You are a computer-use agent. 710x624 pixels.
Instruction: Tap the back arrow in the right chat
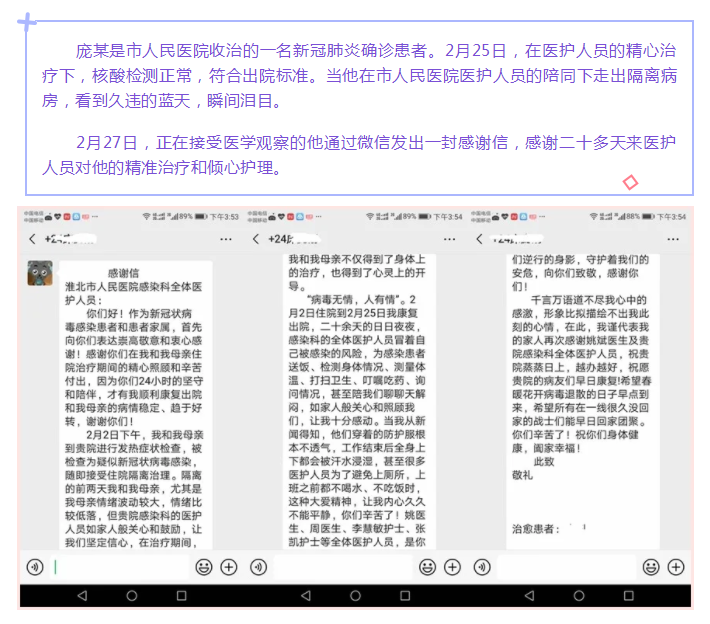coord(481,239)
